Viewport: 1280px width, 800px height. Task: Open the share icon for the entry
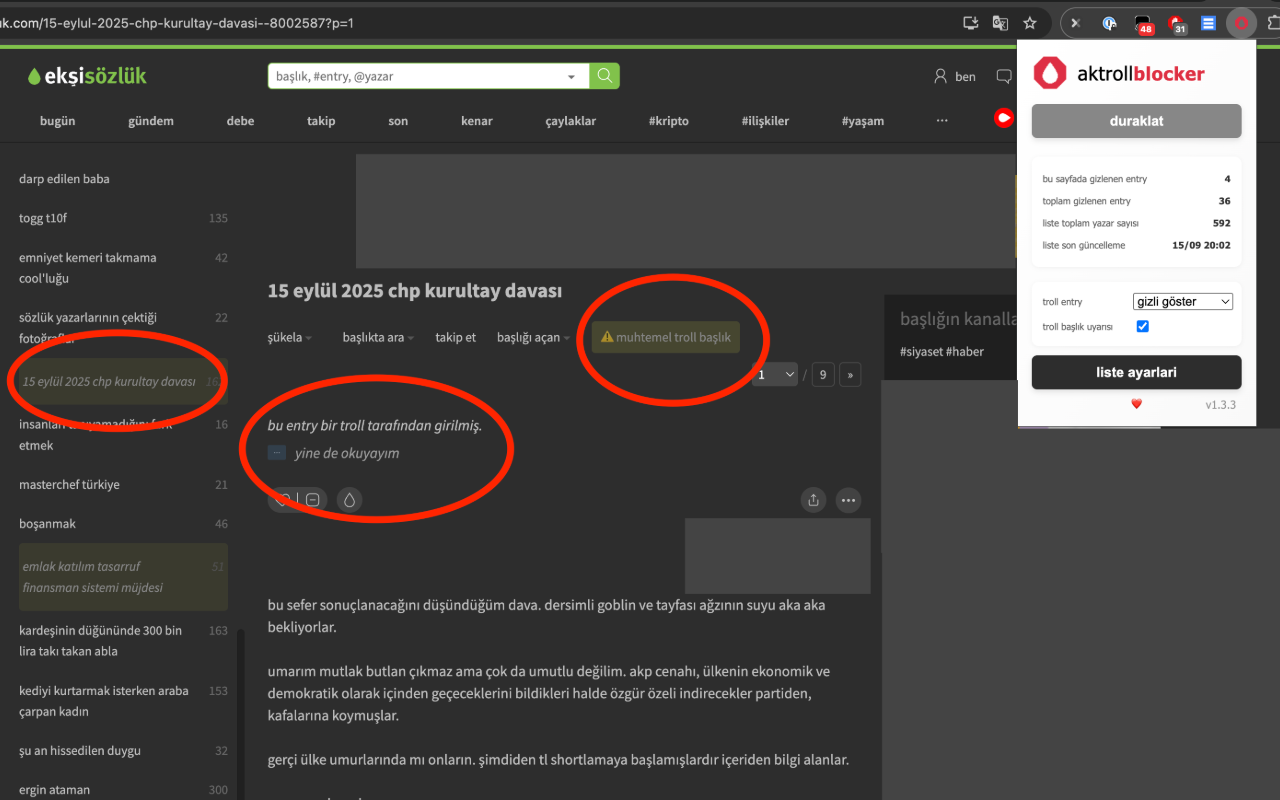click(813, 500)
